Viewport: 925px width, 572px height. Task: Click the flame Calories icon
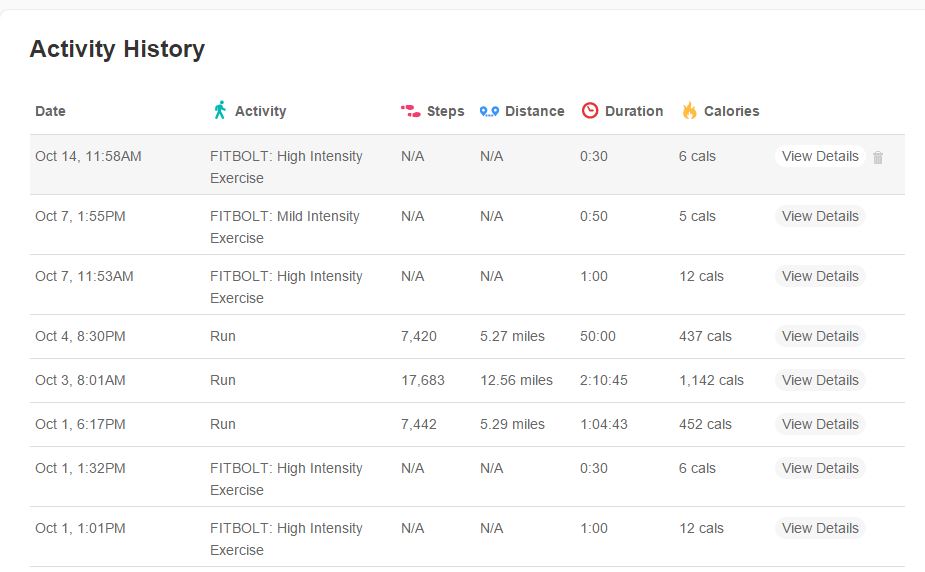(689, 110)
